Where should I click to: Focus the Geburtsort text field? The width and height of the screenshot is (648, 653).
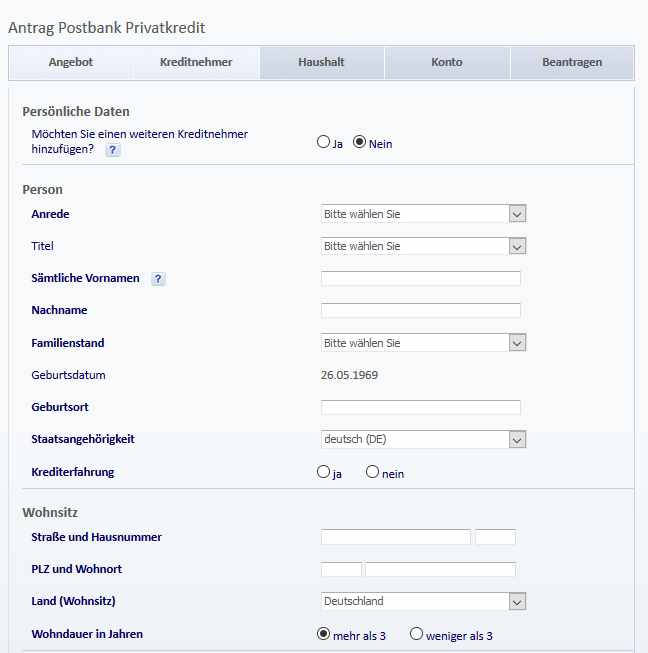(421, 407)
